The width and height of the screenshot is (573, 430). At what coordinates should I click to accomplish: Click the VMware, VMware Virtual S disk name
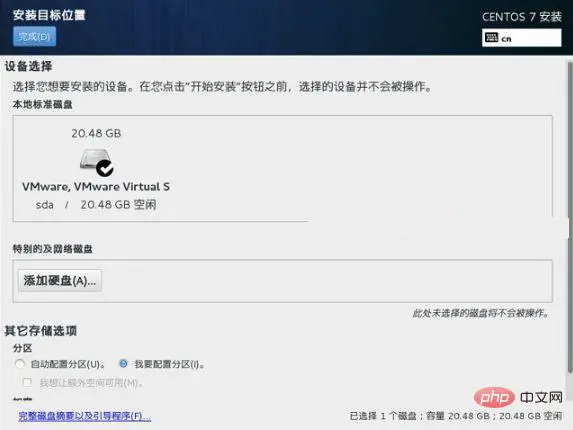click(96, 187)
